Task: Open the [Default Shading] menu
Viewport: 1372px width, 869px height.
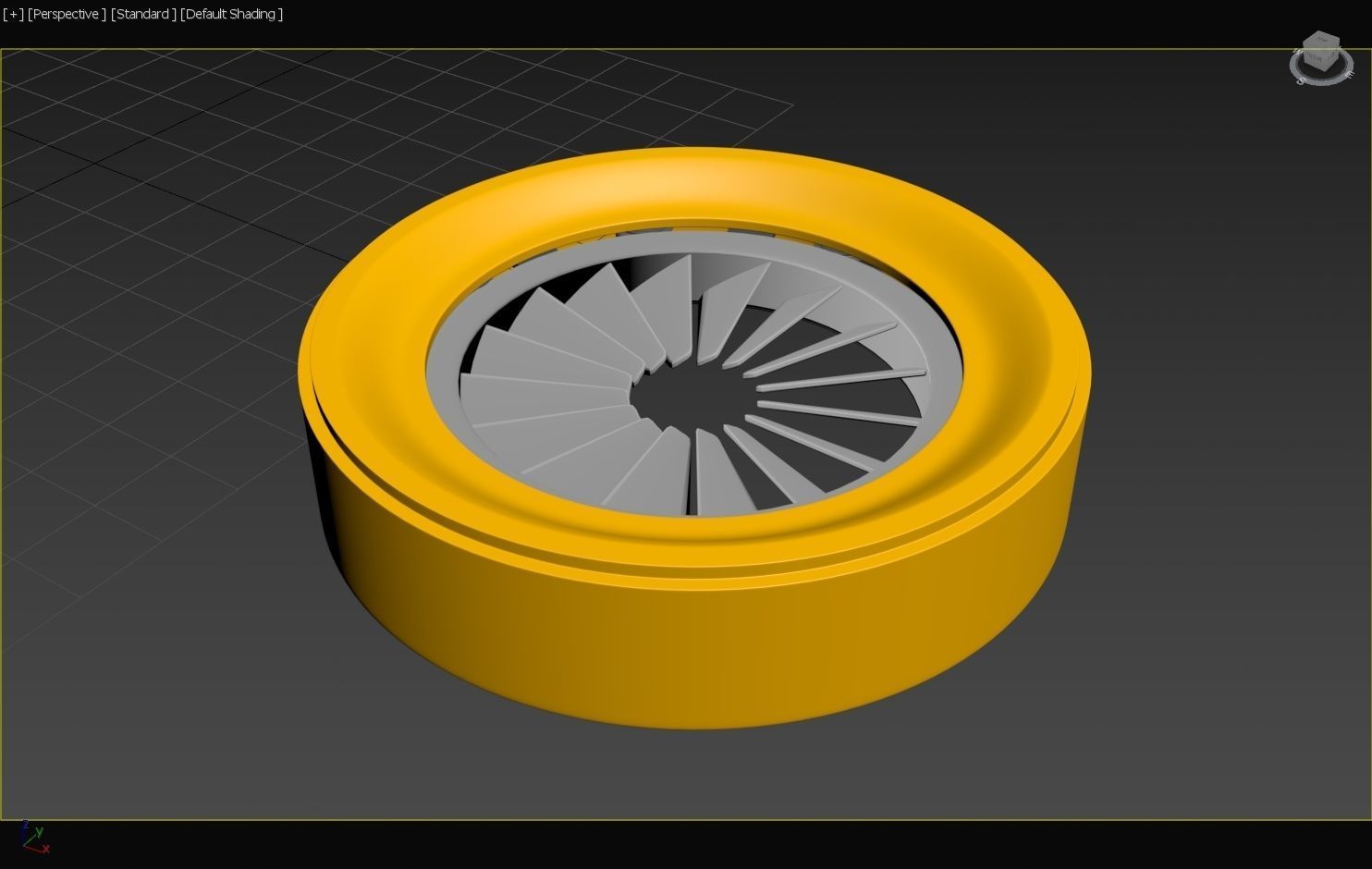Action: tap(231, 14)
